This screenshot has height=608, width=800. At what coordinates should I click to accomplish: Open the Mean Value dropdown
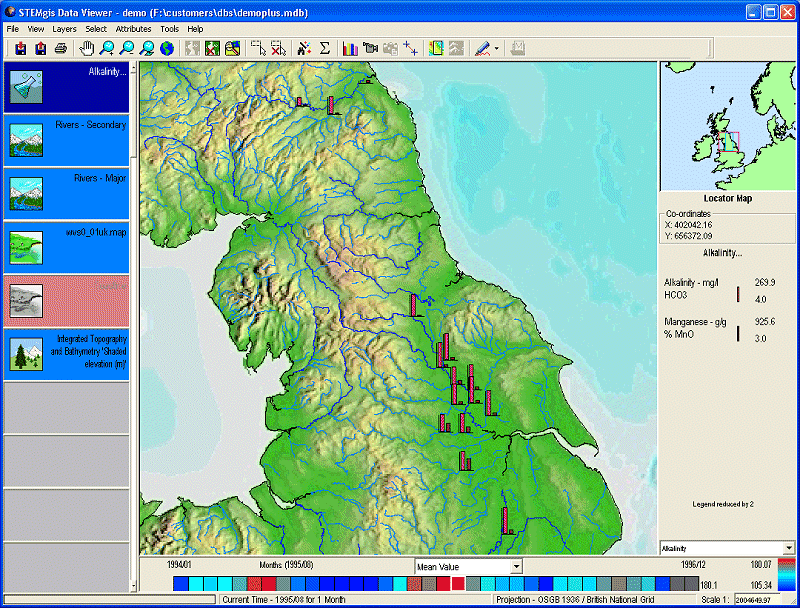[x=515, y=566]
